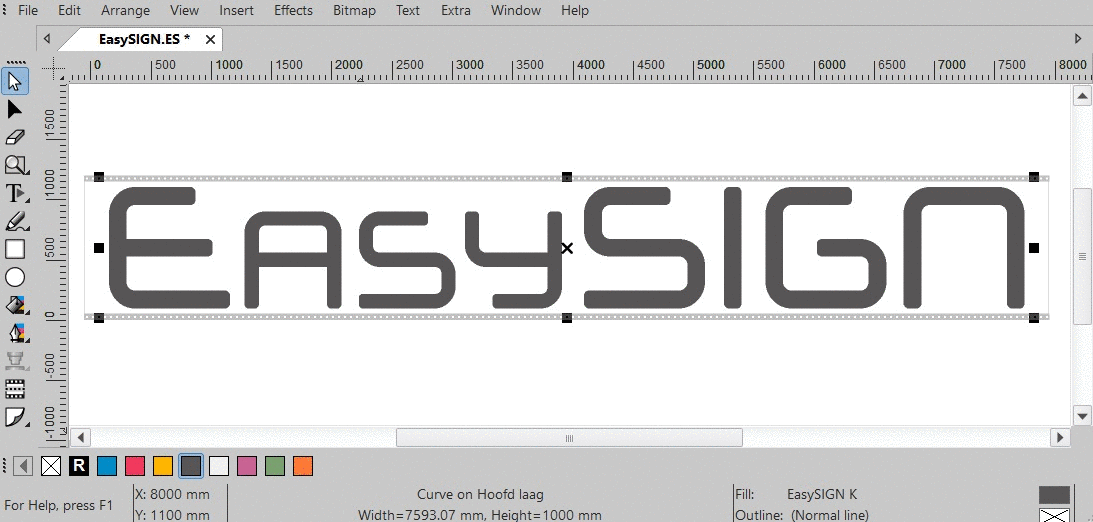Open the Extra menu
This screenshot has height=522, width=1093.
pos(456,10)
